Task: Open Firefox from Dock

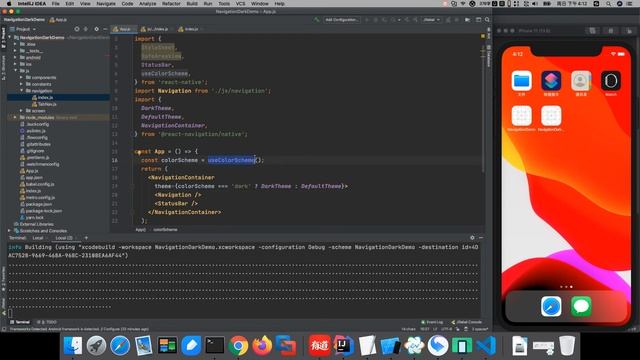Action: (262, 345)
